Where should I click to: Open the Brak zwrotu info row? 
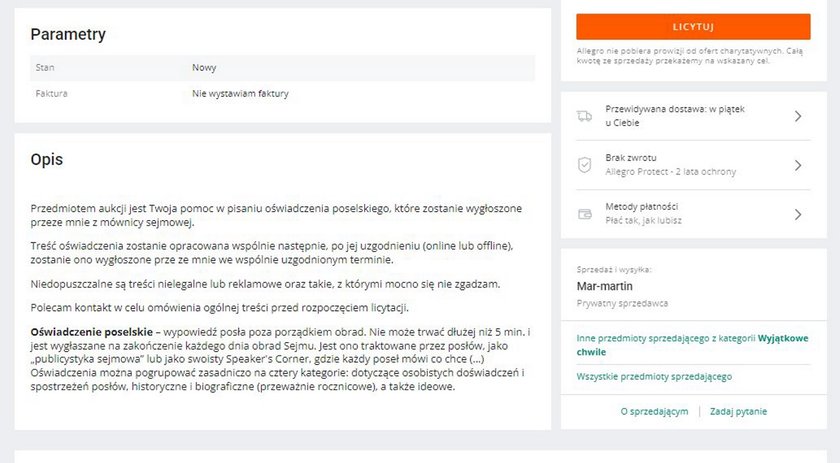point(693,165)
